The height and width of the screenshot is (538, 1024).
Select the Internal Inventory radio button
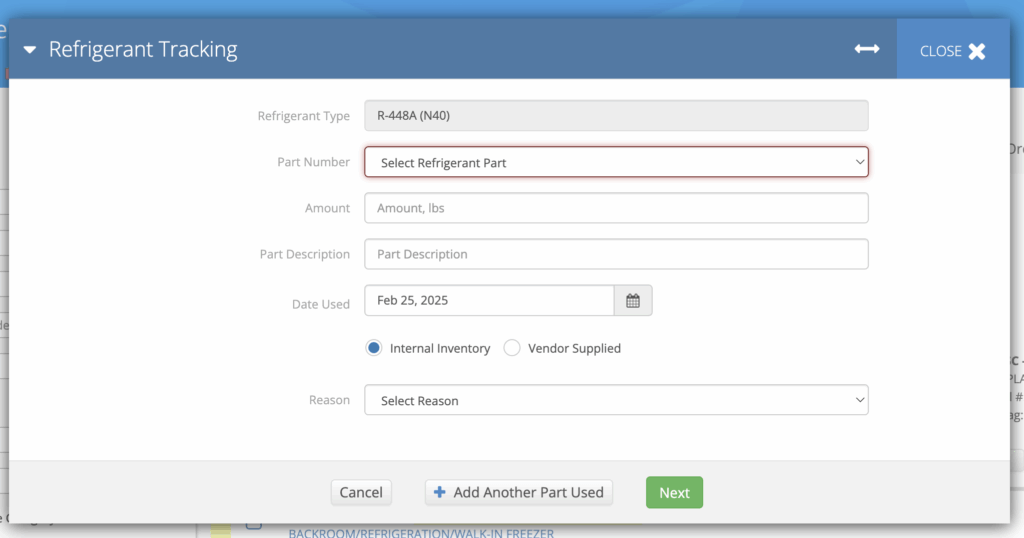point(374,348)
